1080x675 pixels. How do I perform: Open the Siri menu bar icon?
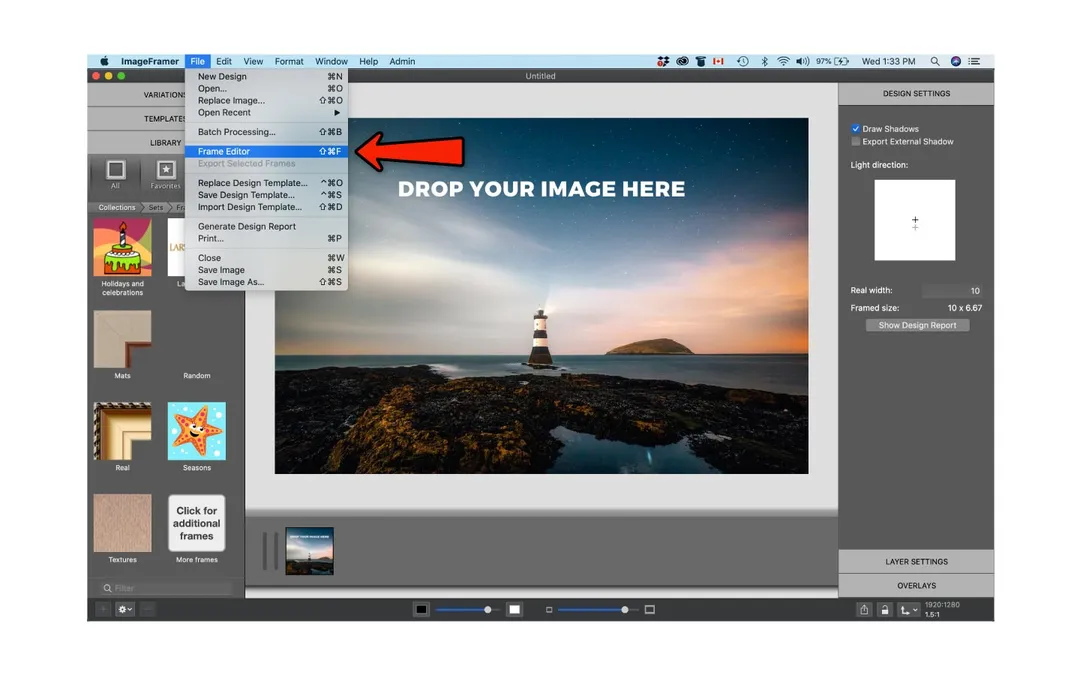955,61
